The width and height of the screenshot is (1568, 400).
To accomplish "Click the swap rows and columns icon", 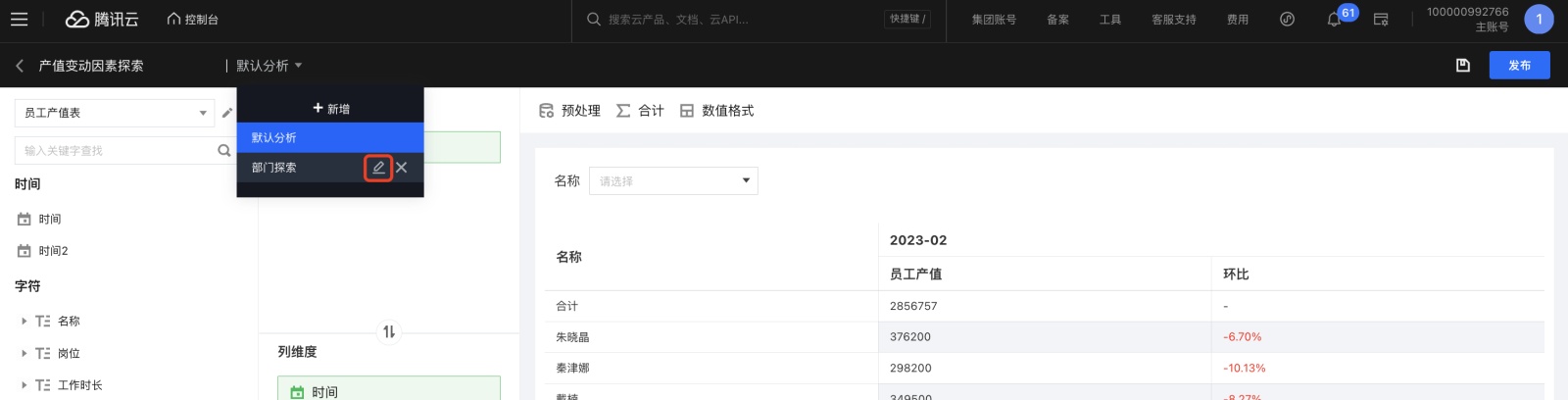I will [389, 332].
